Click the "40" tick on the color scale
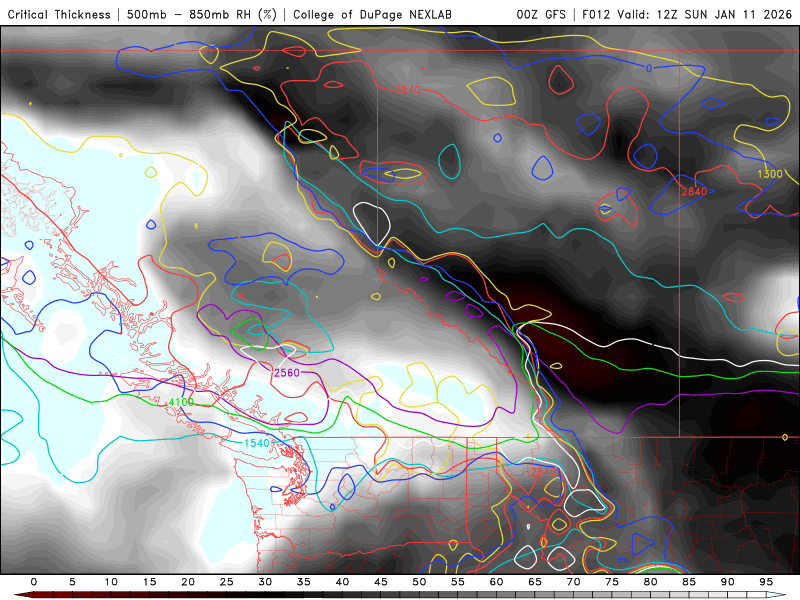This screenshot has width=800, height=600. pos(342,582)
